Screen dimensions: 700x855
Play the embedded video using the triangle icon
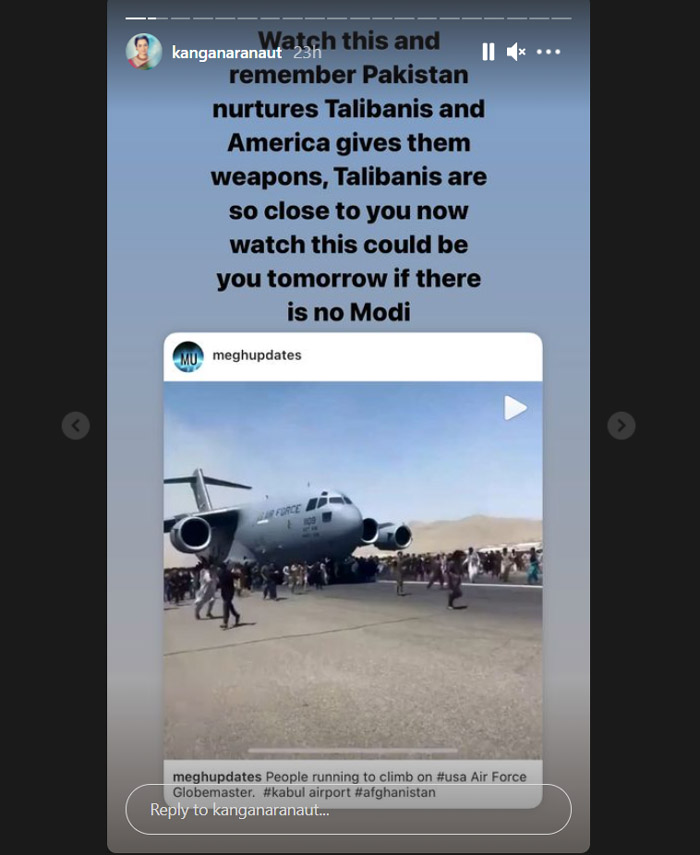tap(515, 408)
